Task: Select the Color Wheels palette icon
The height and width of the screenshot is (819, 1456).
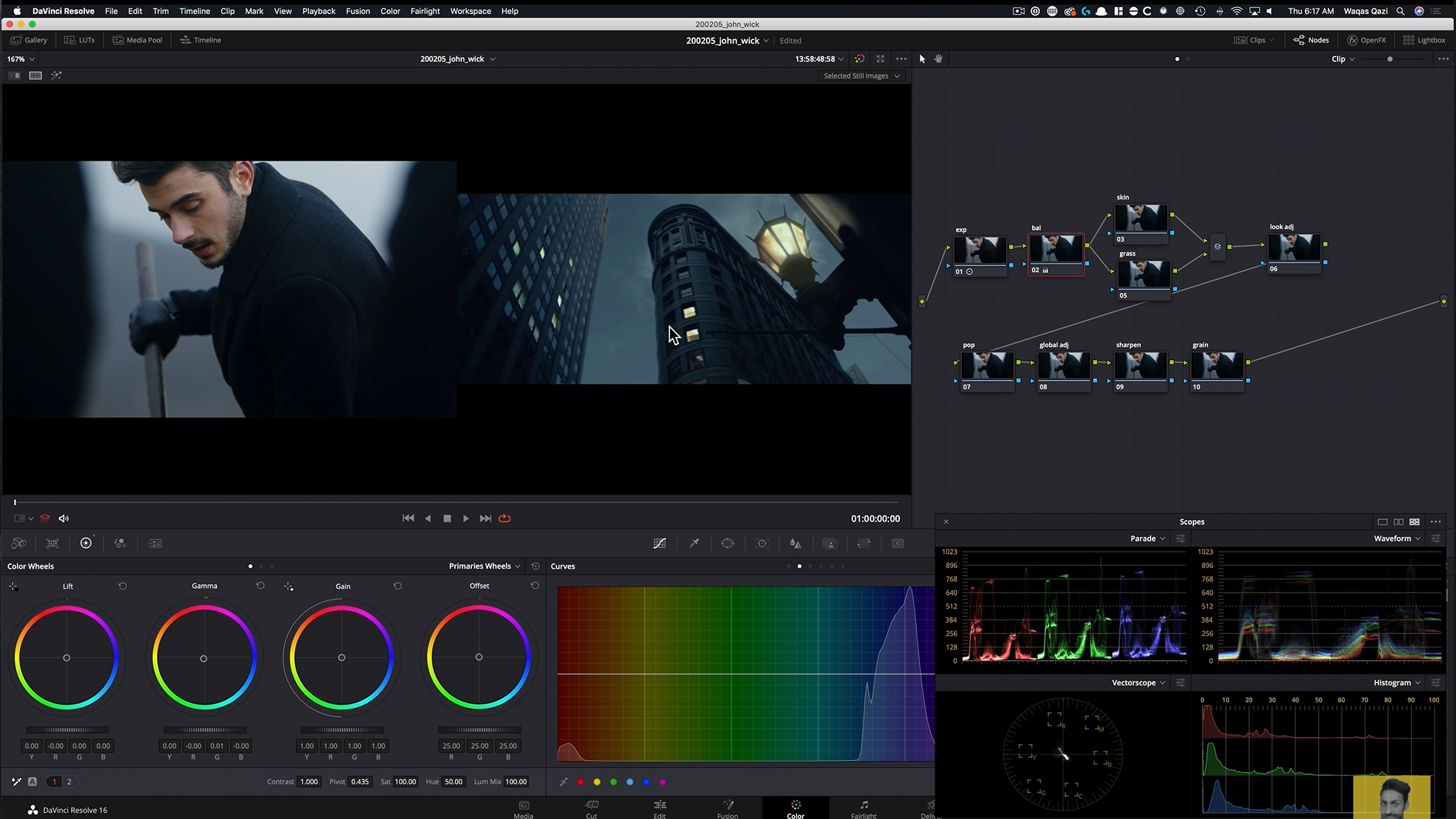Action: click(x=86, y=543)
